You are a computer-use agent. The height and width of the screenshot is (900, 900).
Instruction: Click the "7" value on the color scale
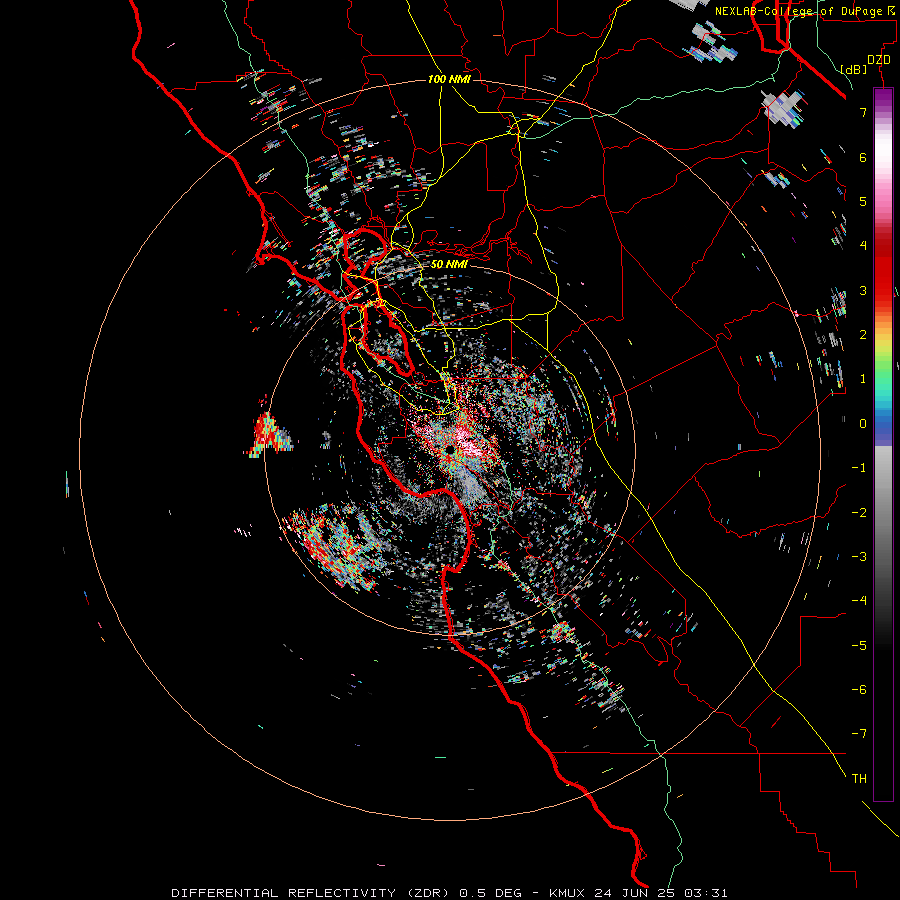[x=863, y=112]
